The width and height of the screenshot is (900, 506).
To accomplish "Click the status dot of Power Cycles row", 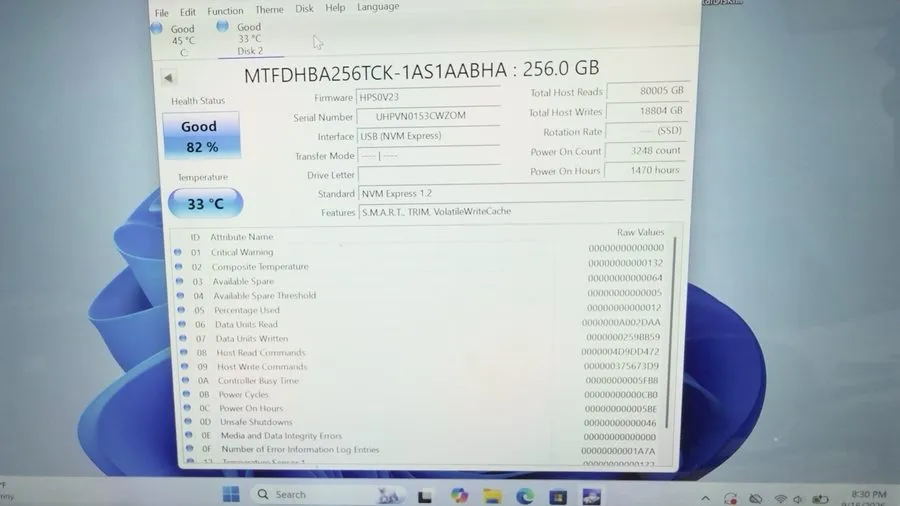I will [186, 394].
